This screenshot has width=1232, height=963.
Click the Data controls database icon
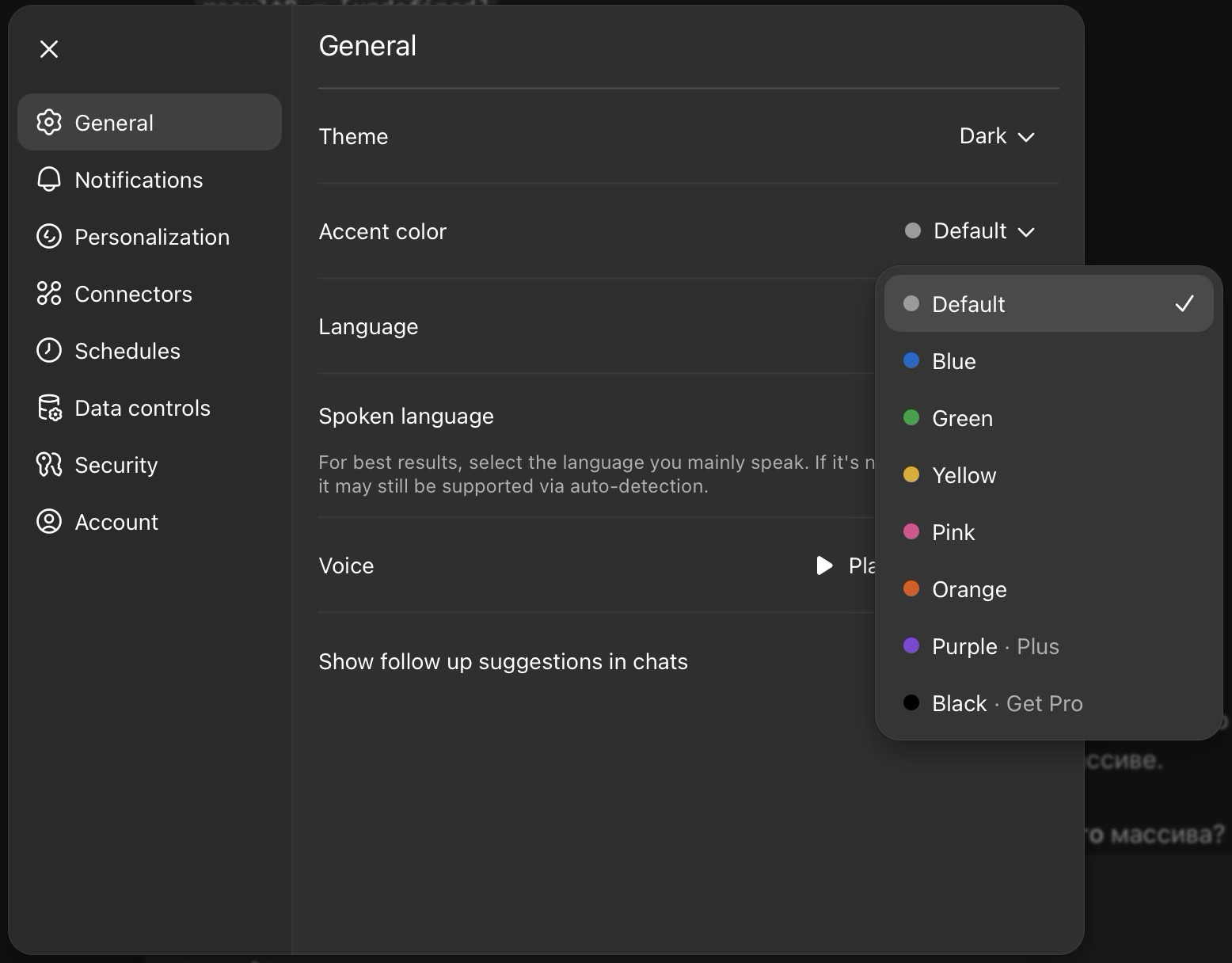[49, 408]
